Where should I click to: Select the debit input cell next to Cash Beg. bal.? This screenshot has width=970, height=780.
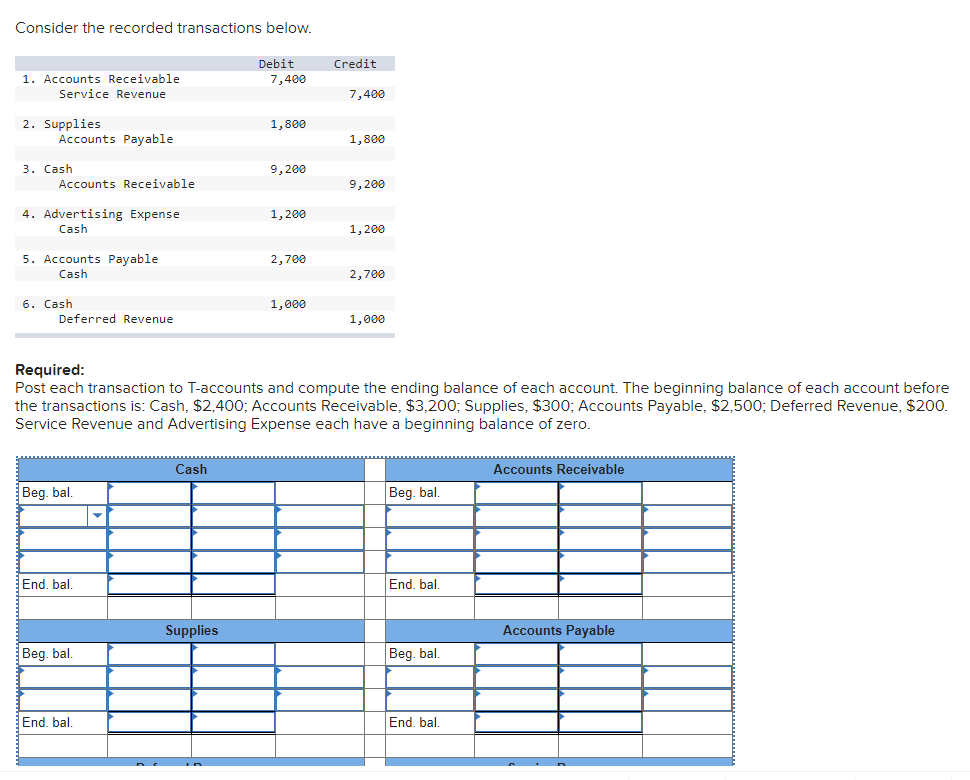(148, 492)
